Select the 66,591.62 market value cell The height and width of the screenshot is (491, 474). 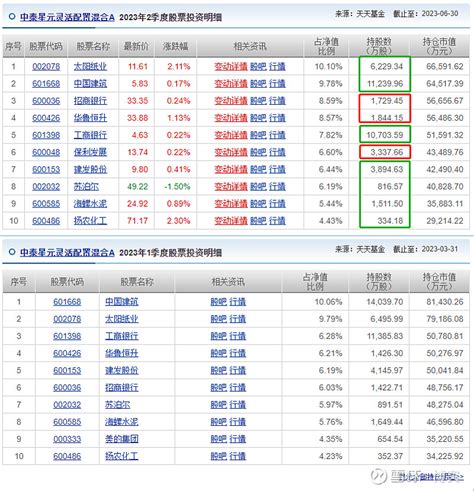(x=445, y=67)
